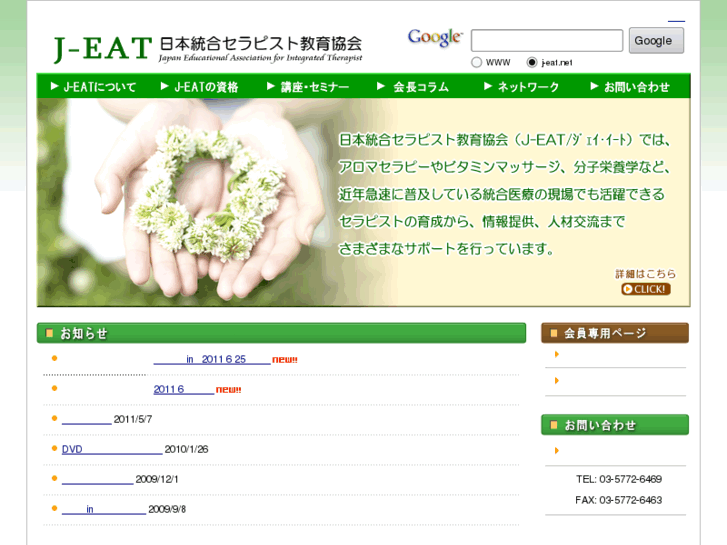727x545 pixels.
Task: Open the news link containing 'in 2011 6 25'
Action: coord(212,359)
